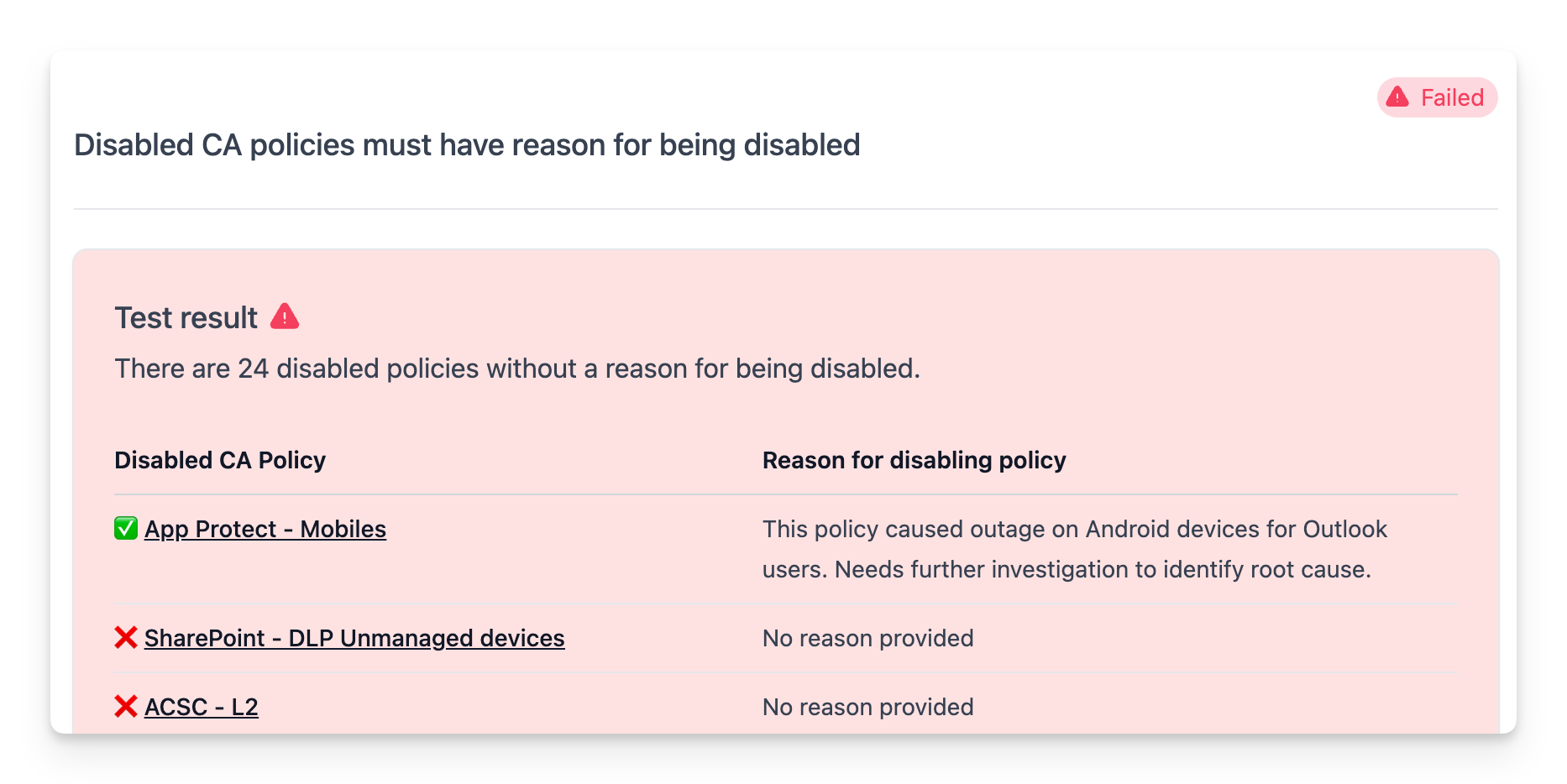
Task: Open the ACSC - L2 policy link
Action: pyautogui.click(x=202, y=707)
